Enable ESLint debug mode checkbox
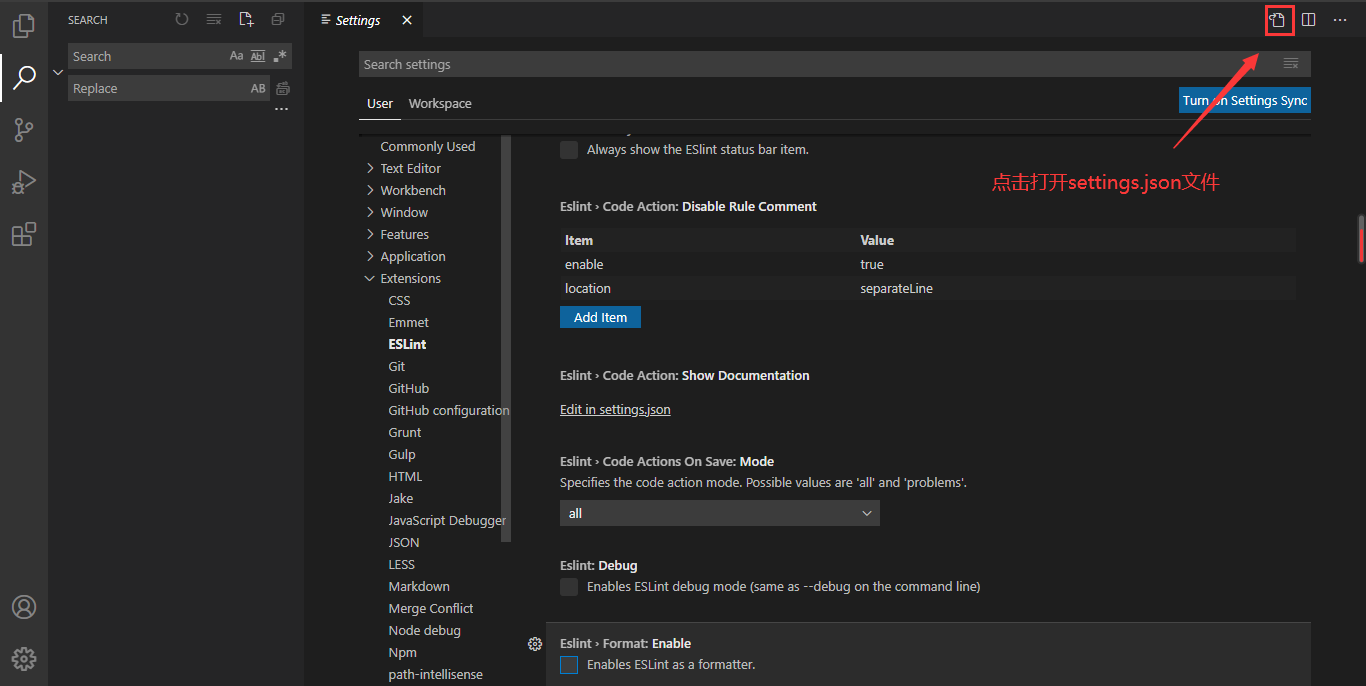The image size is (1366, 686). [569, 587]
